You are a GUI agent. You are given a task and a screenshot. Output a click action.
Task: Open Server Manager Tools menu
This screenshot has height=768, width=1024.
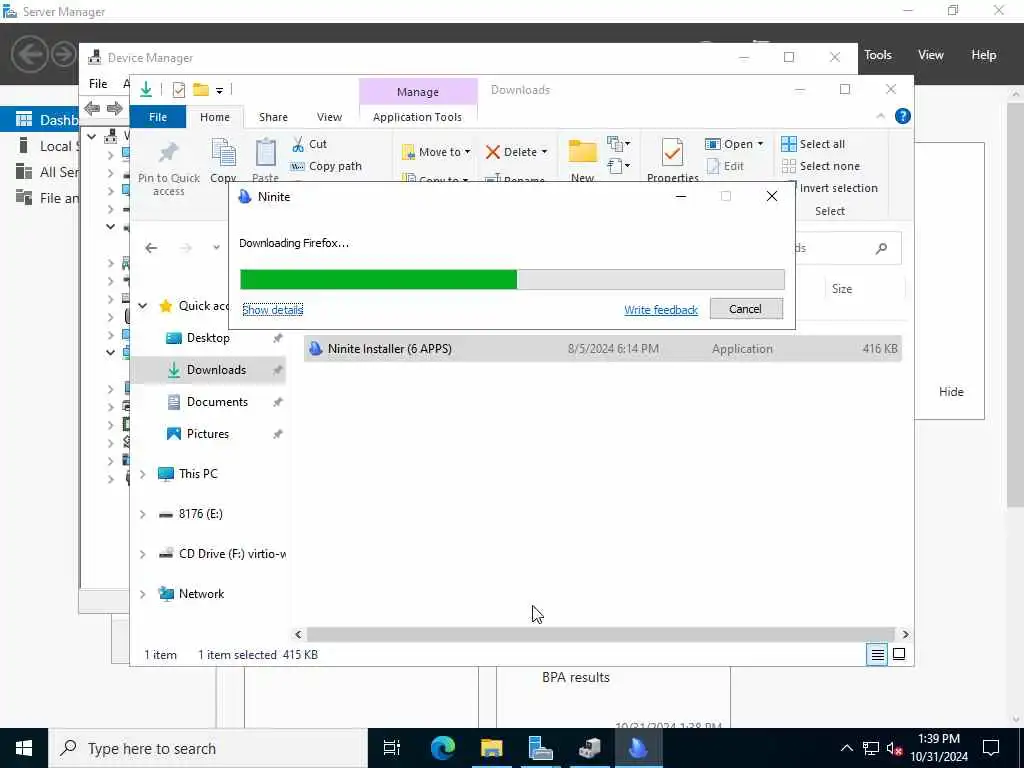(x=878, y=55)
